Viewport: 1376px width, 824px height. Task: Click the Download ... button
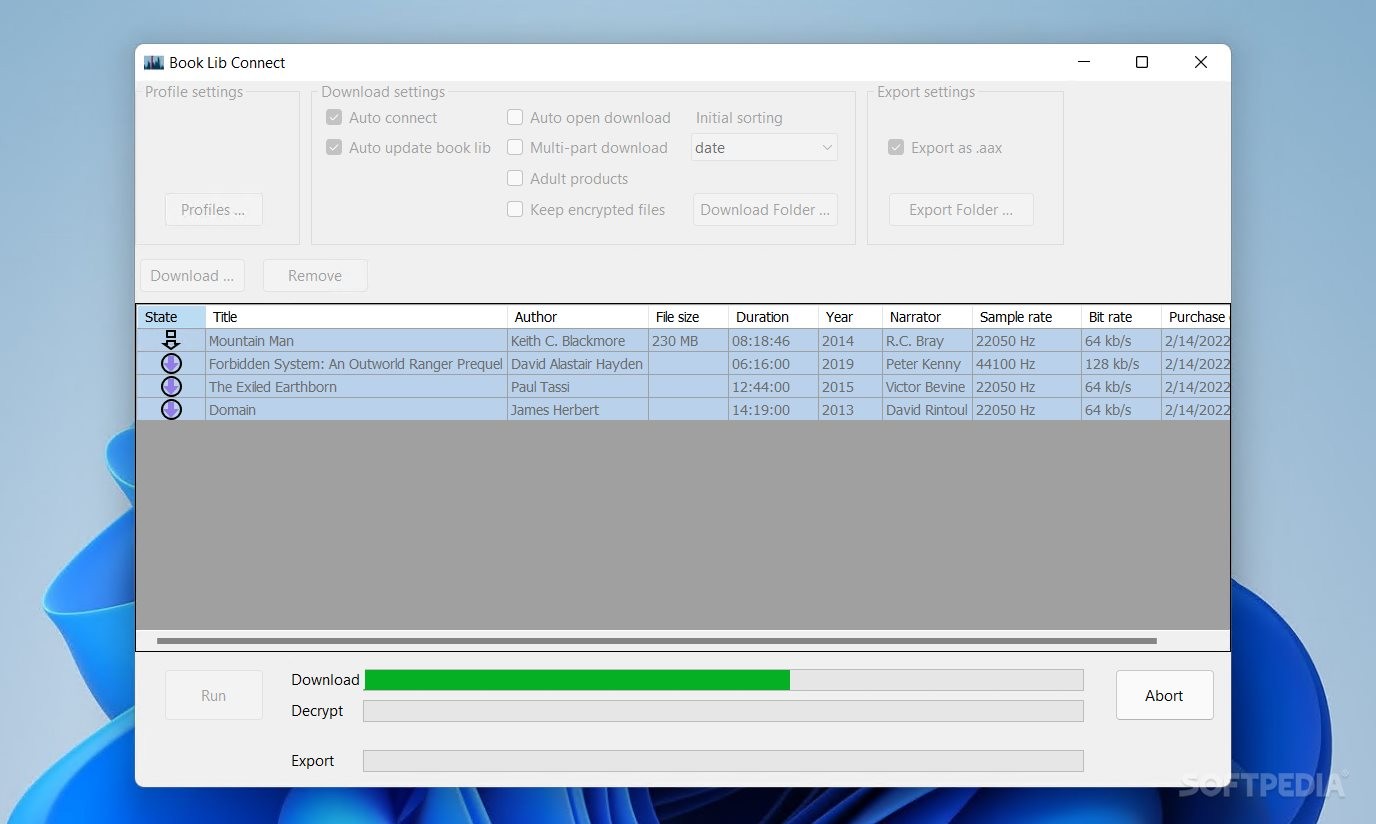(192, 275)
